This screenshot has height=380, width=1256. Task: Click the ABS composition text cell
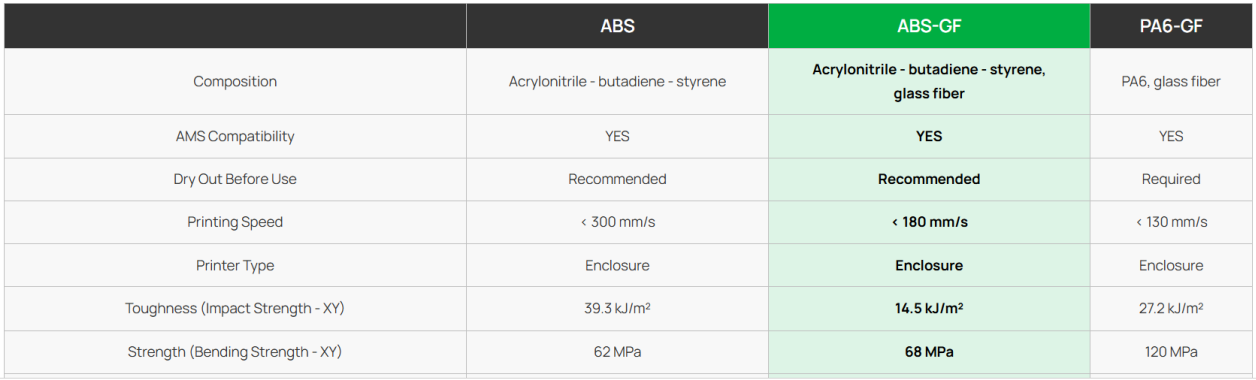pos(617,82)
